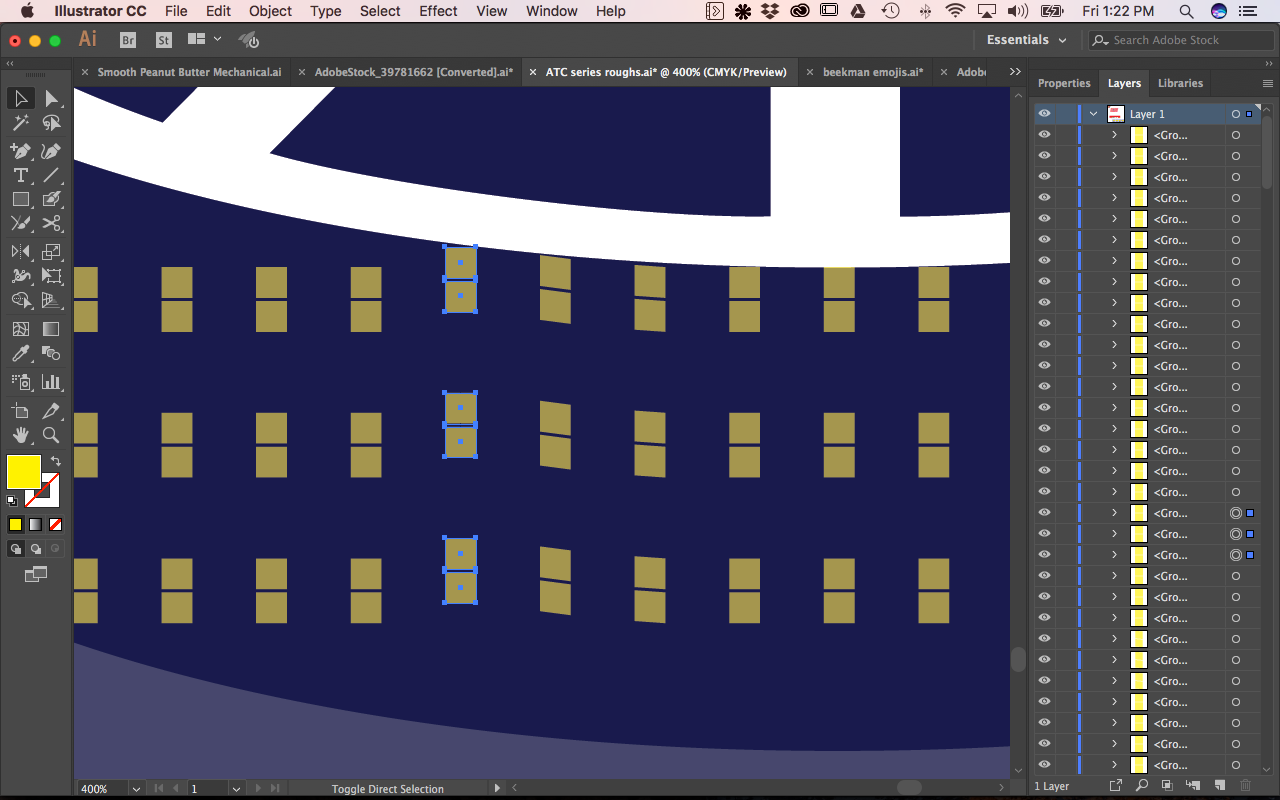Set paint type to Color
Image resolution: width=1280 pixels, height=800 pixels.
[15, 524]
